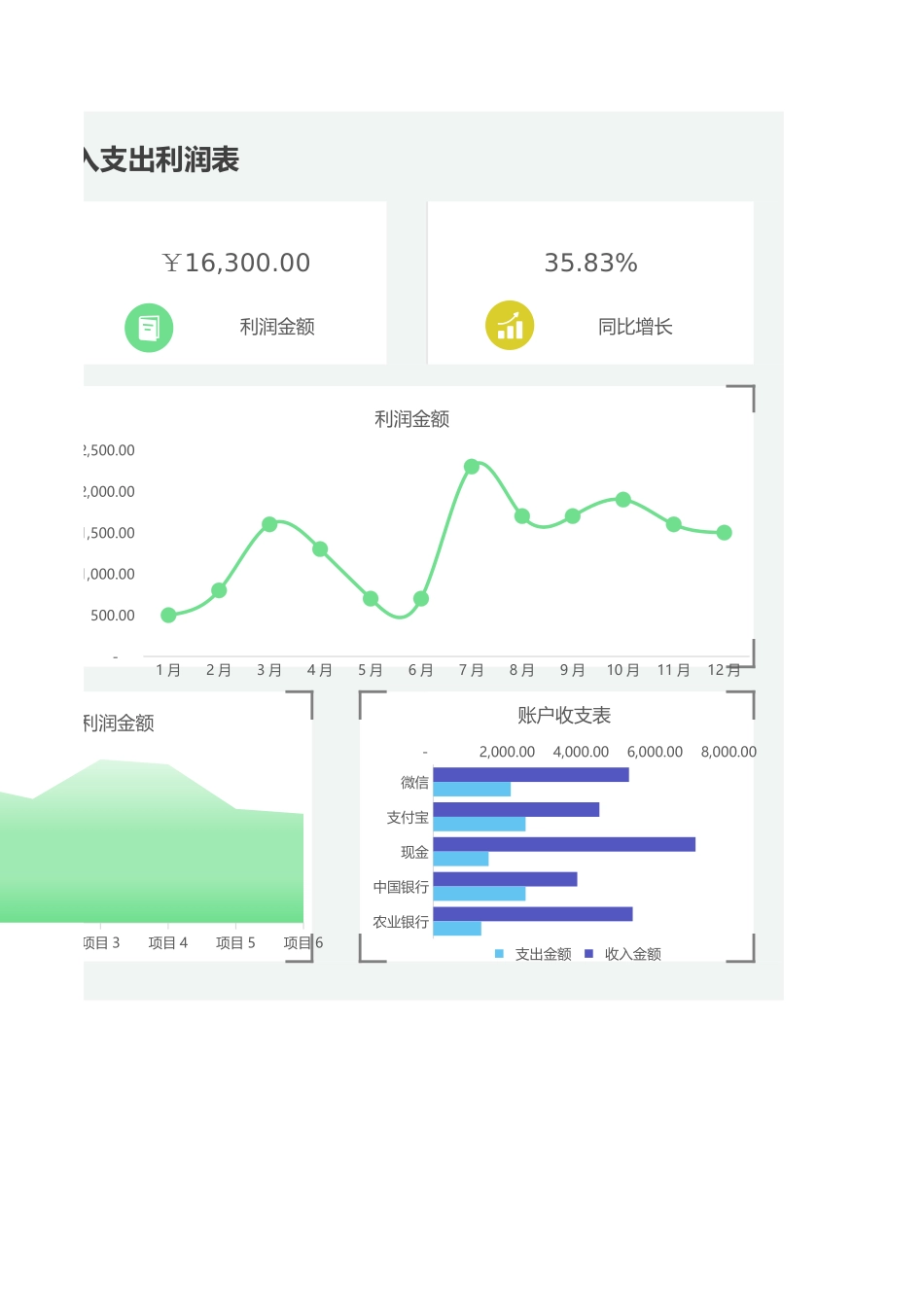Click the ¥16,300.00 profit amount value

coord(236,263)
